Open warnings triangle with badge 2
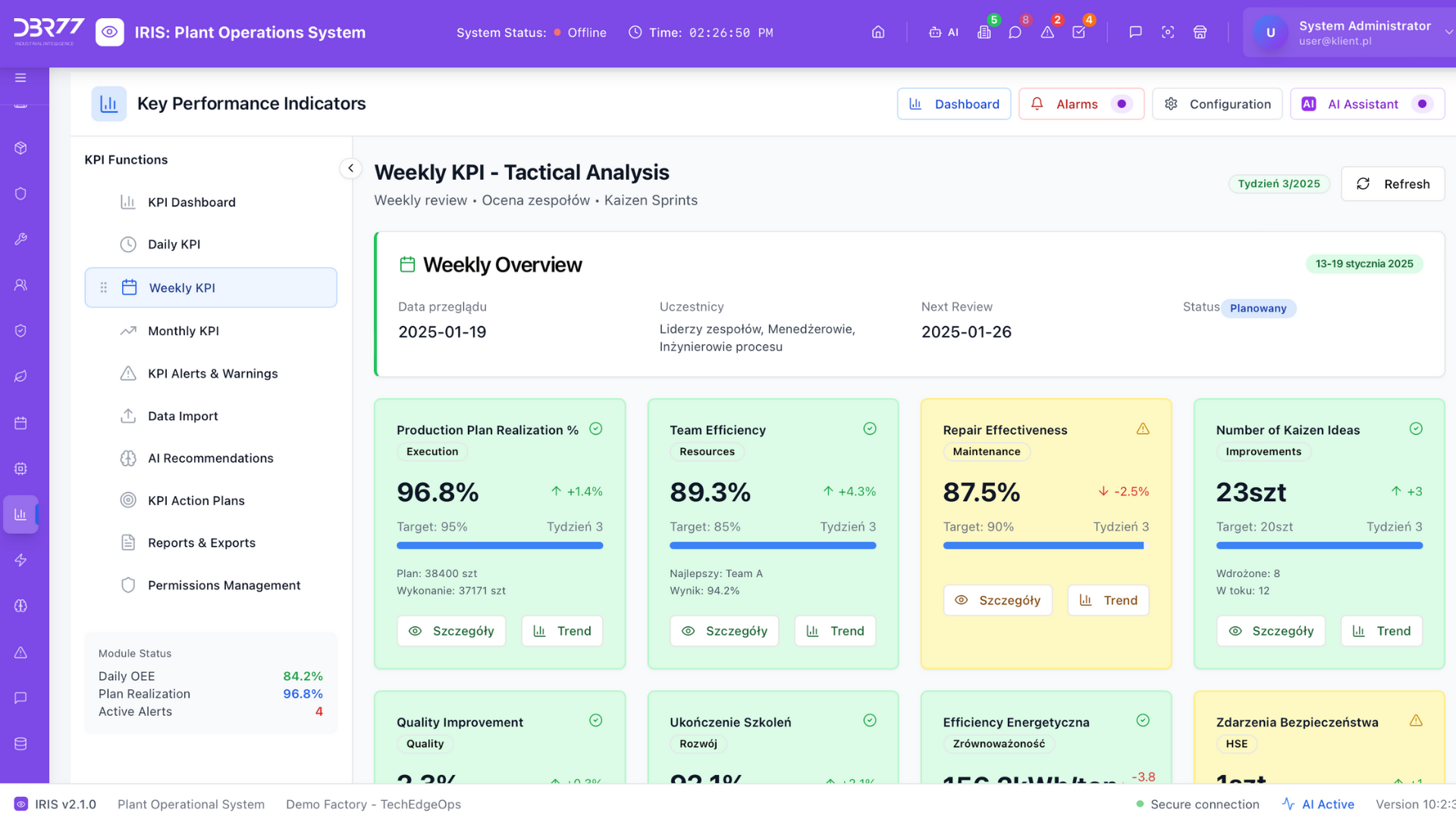 pyautogui.click(x=1047, y=32)
